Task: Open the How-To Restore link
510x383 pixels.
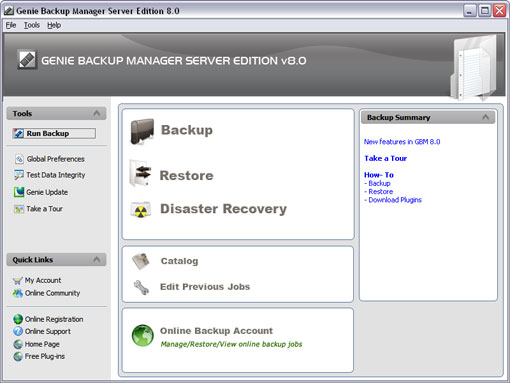Action: tap(381, 192)
